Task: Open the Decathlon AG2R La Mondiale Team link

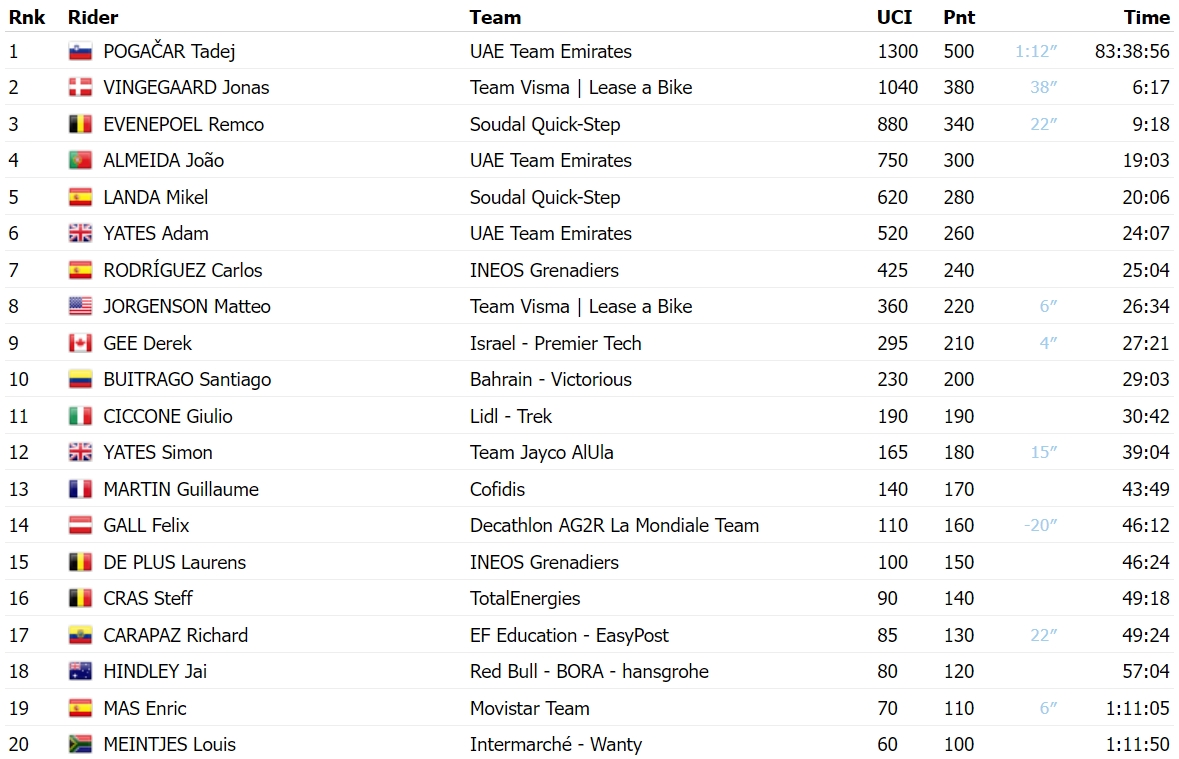Action: [614, 525]
